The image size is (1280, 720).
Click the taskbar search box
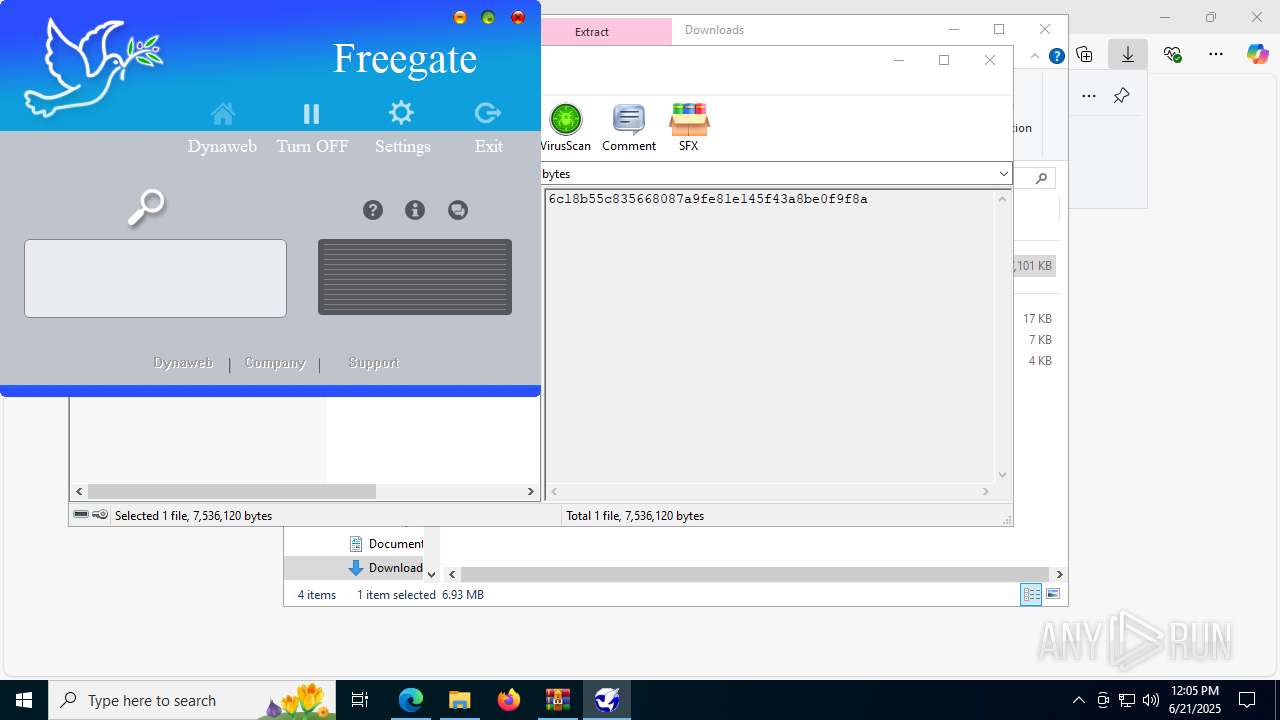coord(192,700)
